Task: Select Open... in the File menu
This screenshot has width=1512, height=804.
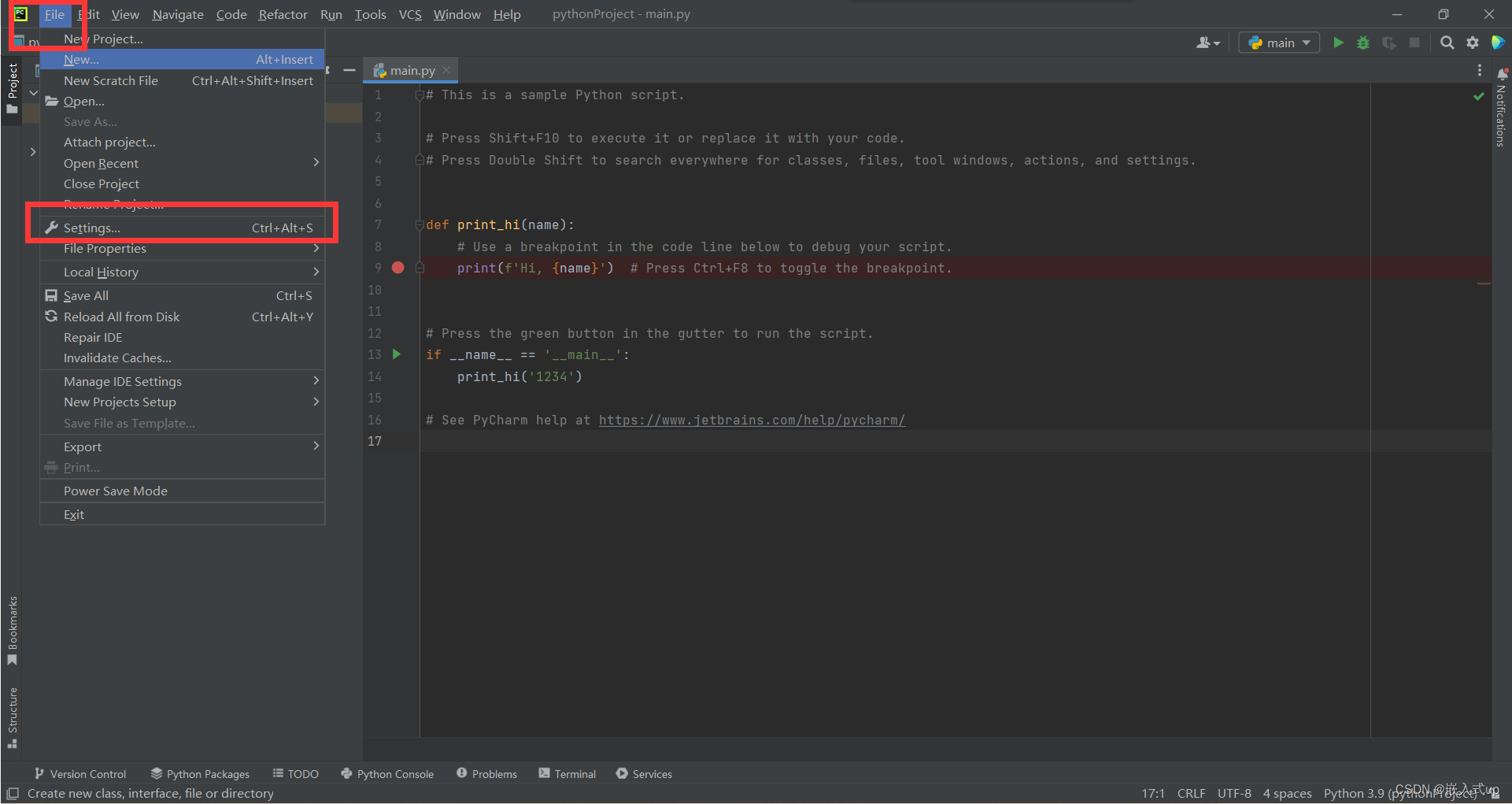Action: [183, 101]
